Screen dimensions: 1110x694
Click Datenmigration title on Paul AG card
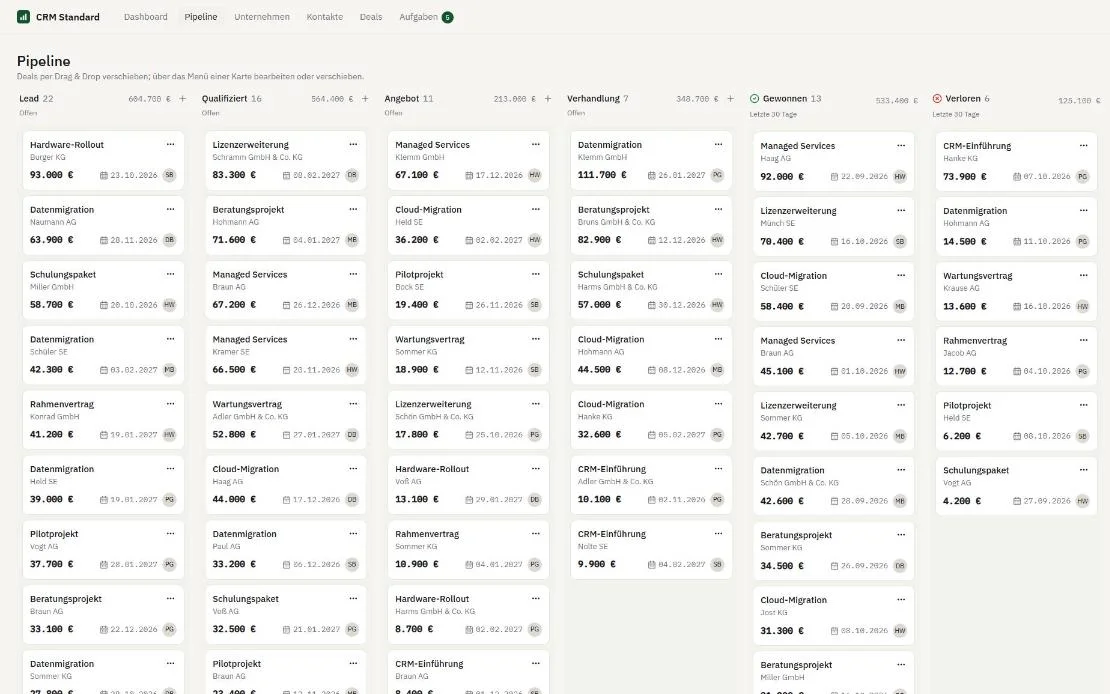pyautogui.click(x=244, y=534)
